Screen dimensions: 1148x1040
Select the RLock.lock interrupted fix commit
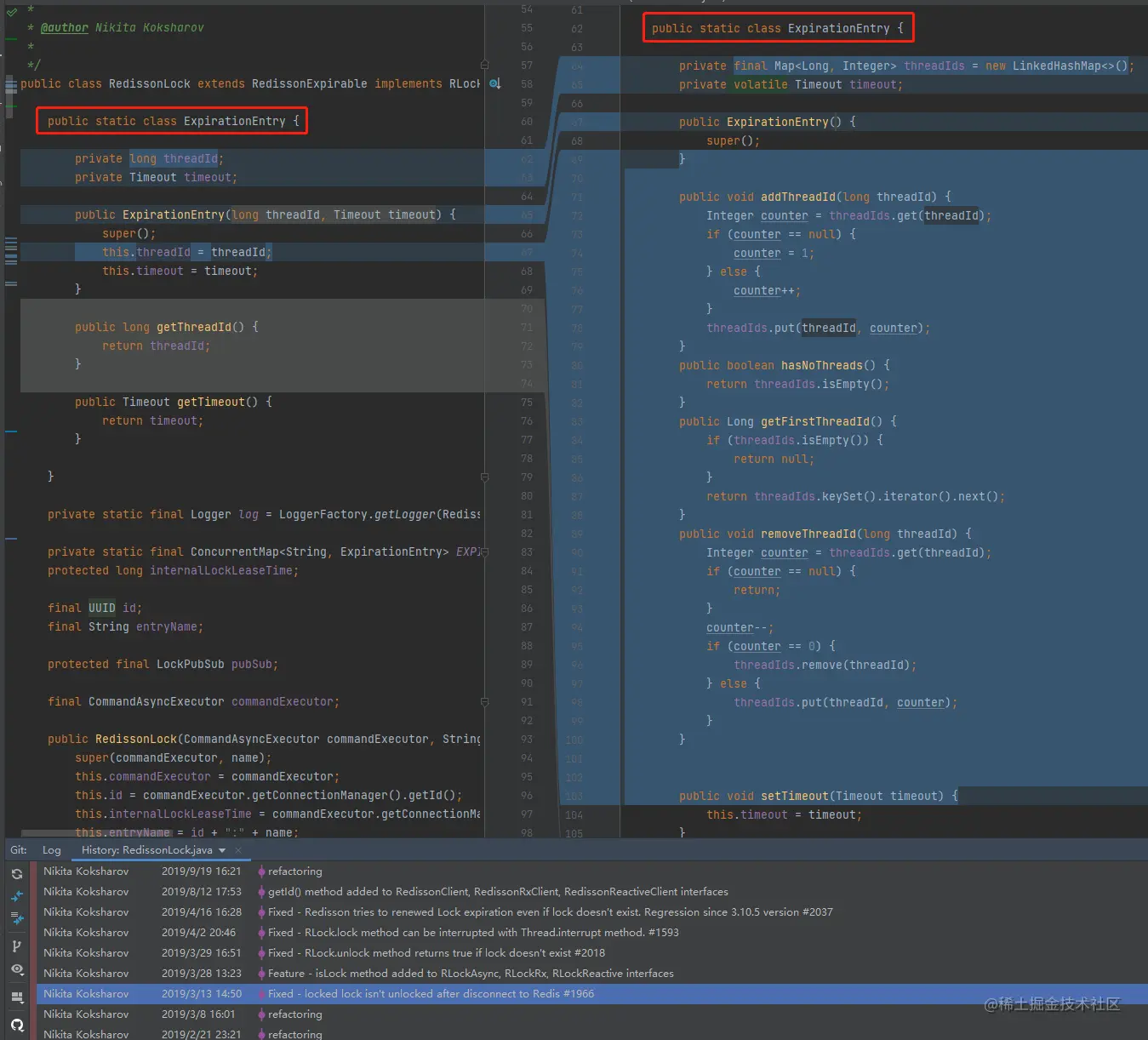[591, 933]
